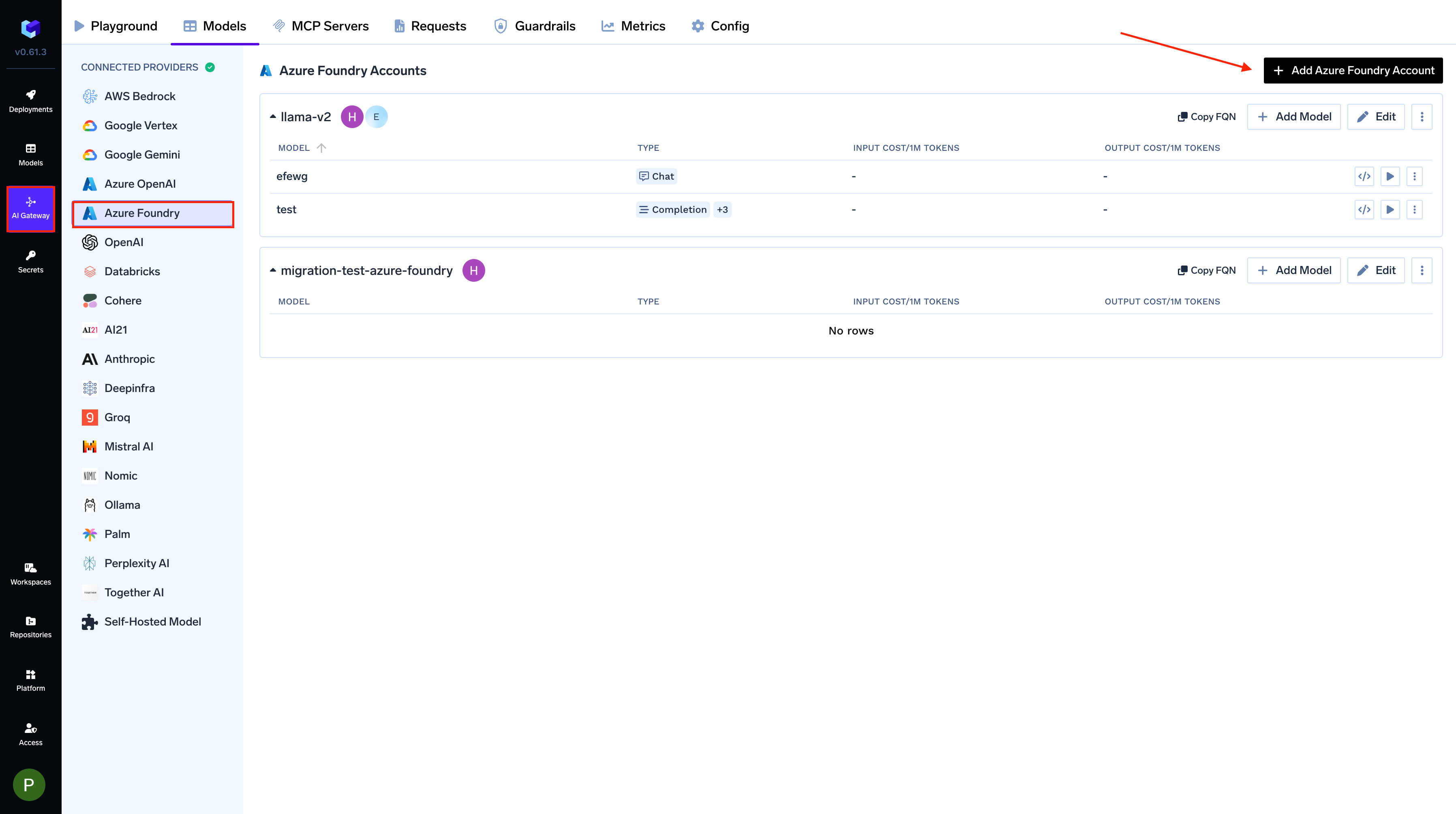Viewport: 1456px width, 814px height.
Task: Collapse the migration-test-azure-foundry account section
Action: tap(273, 270)
